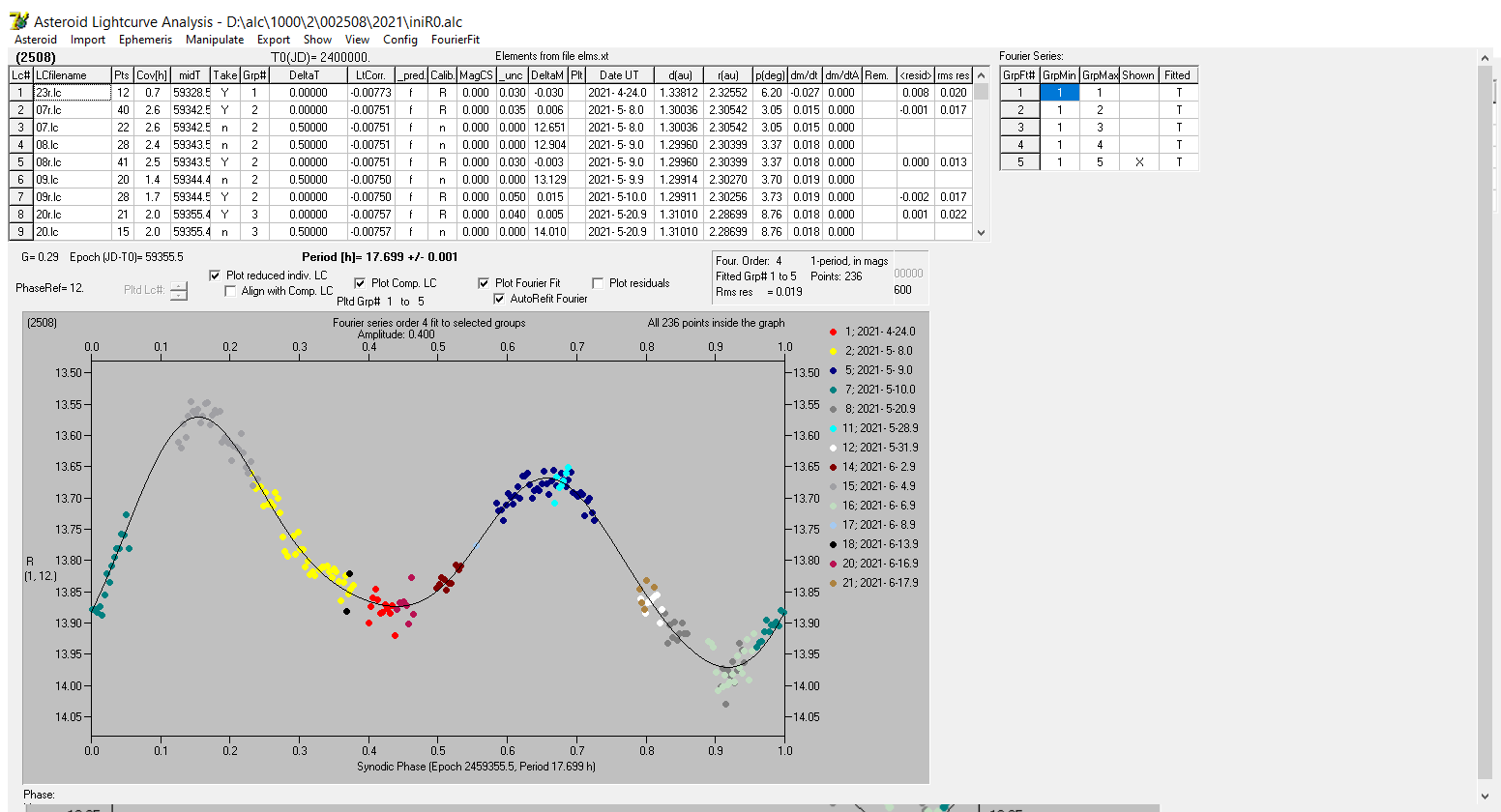Select row with filename 07r.lc
1501x812 pixels.
(490, 110)
